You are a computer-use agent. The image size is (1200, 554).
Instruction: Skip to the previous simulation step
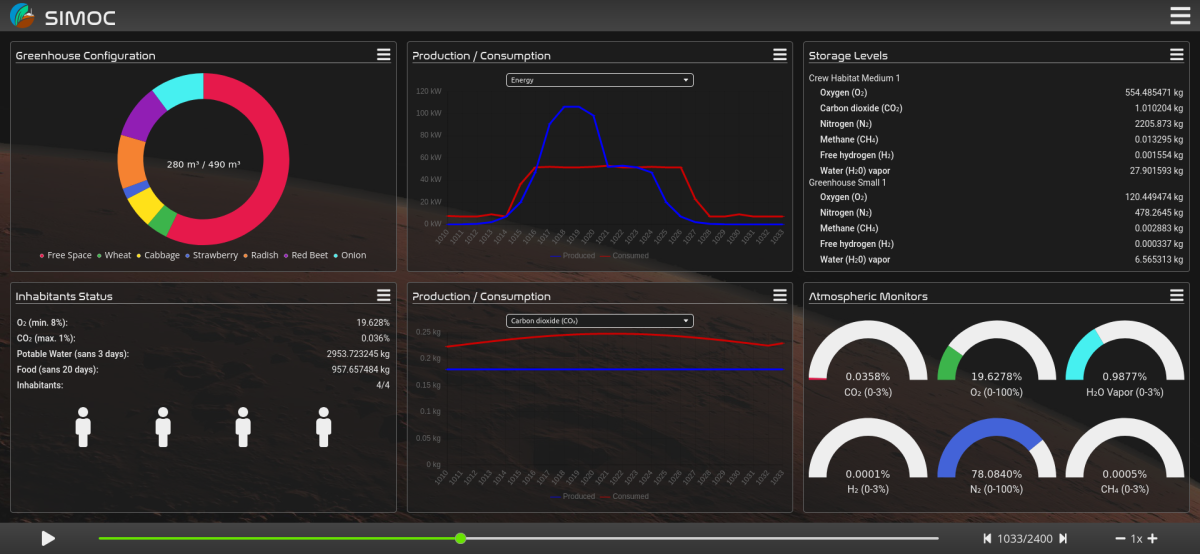tap(988, 539)
